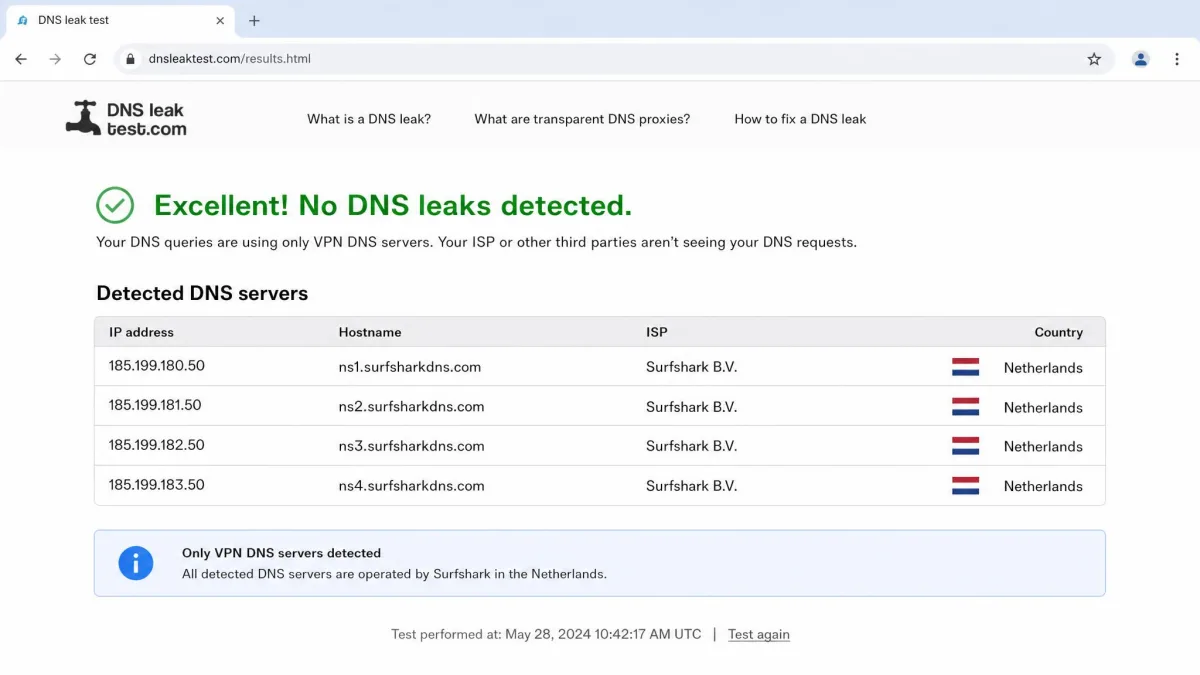Click the Detected DNS servers heading
Viewport: 1200px width, 675px height.
click(202, 293)
